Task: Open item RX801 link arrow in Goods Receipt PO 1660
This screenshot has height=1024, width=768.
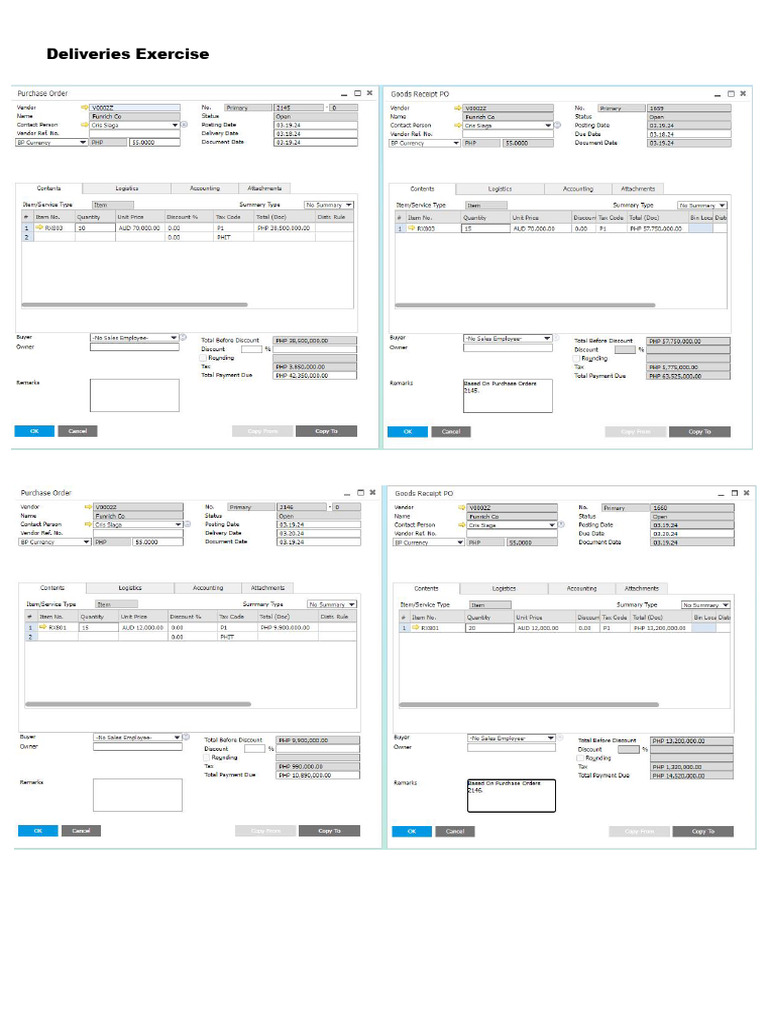Action: coord(416,628)
